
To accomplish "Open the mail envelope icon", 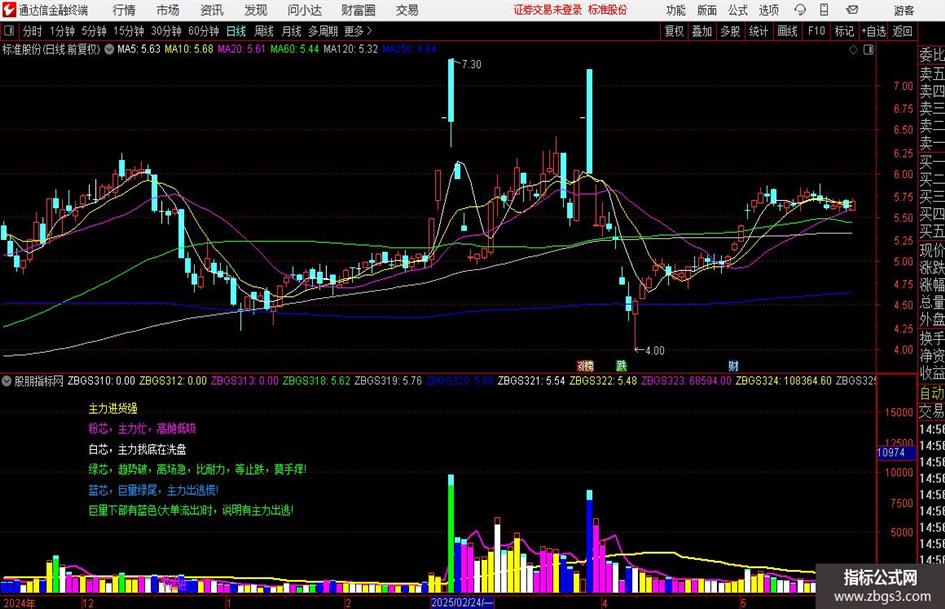I will click(852, 10).
